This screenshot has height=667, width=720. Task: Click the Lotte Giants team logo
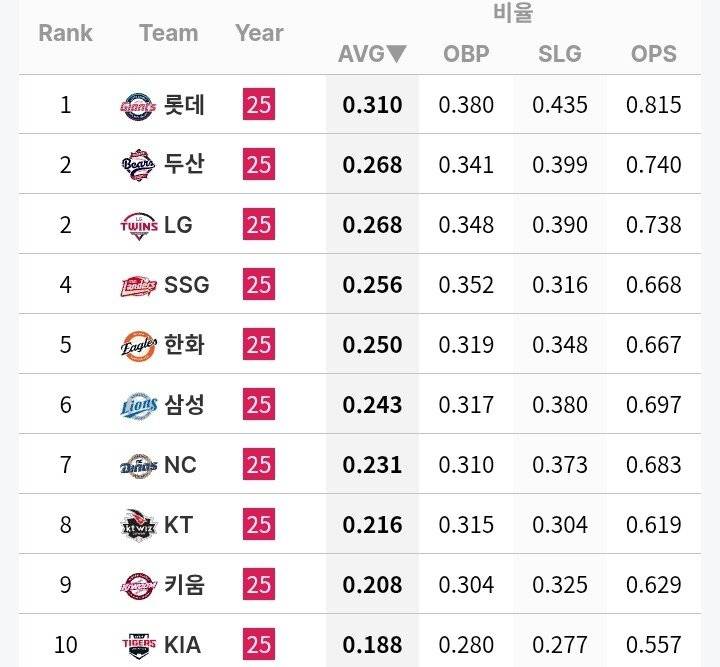138,105
